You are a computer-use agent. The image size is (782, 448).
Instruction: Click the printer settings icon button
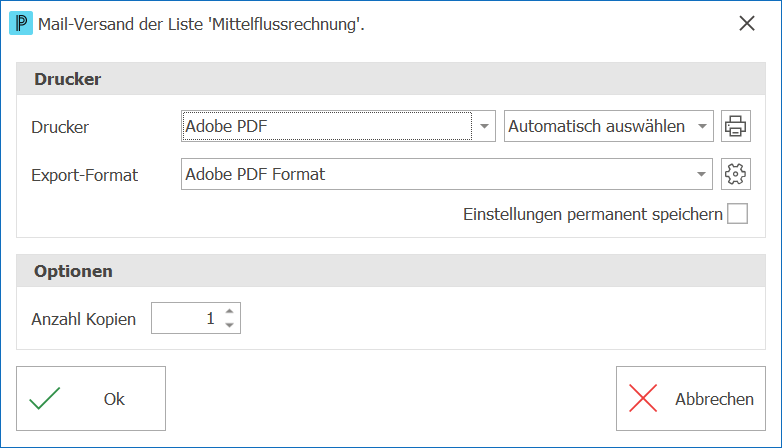pos(736,126)
